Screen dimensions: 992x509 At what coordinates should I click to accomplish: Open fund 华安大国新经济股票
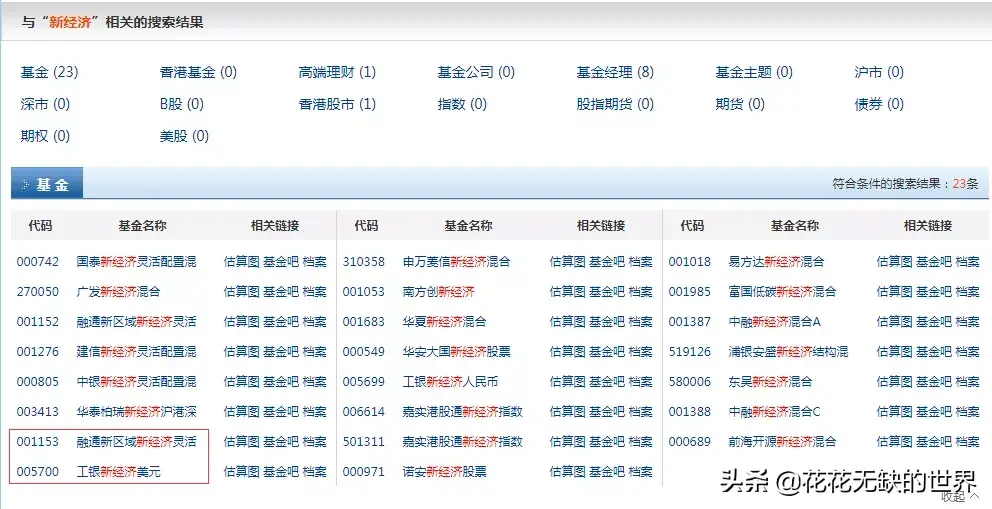(456, 351)
